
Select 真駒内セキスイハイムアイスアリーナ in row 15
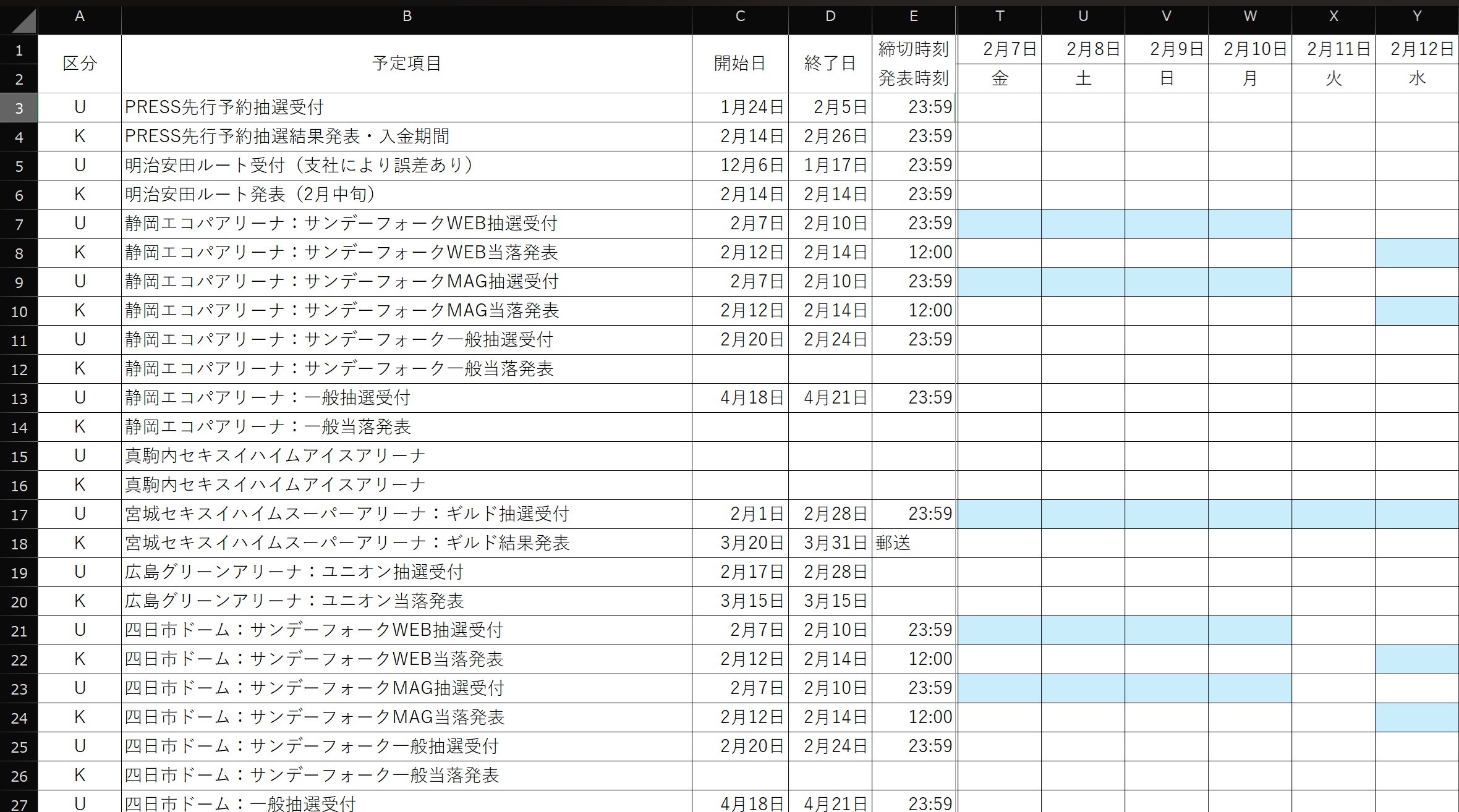(407, 456)
